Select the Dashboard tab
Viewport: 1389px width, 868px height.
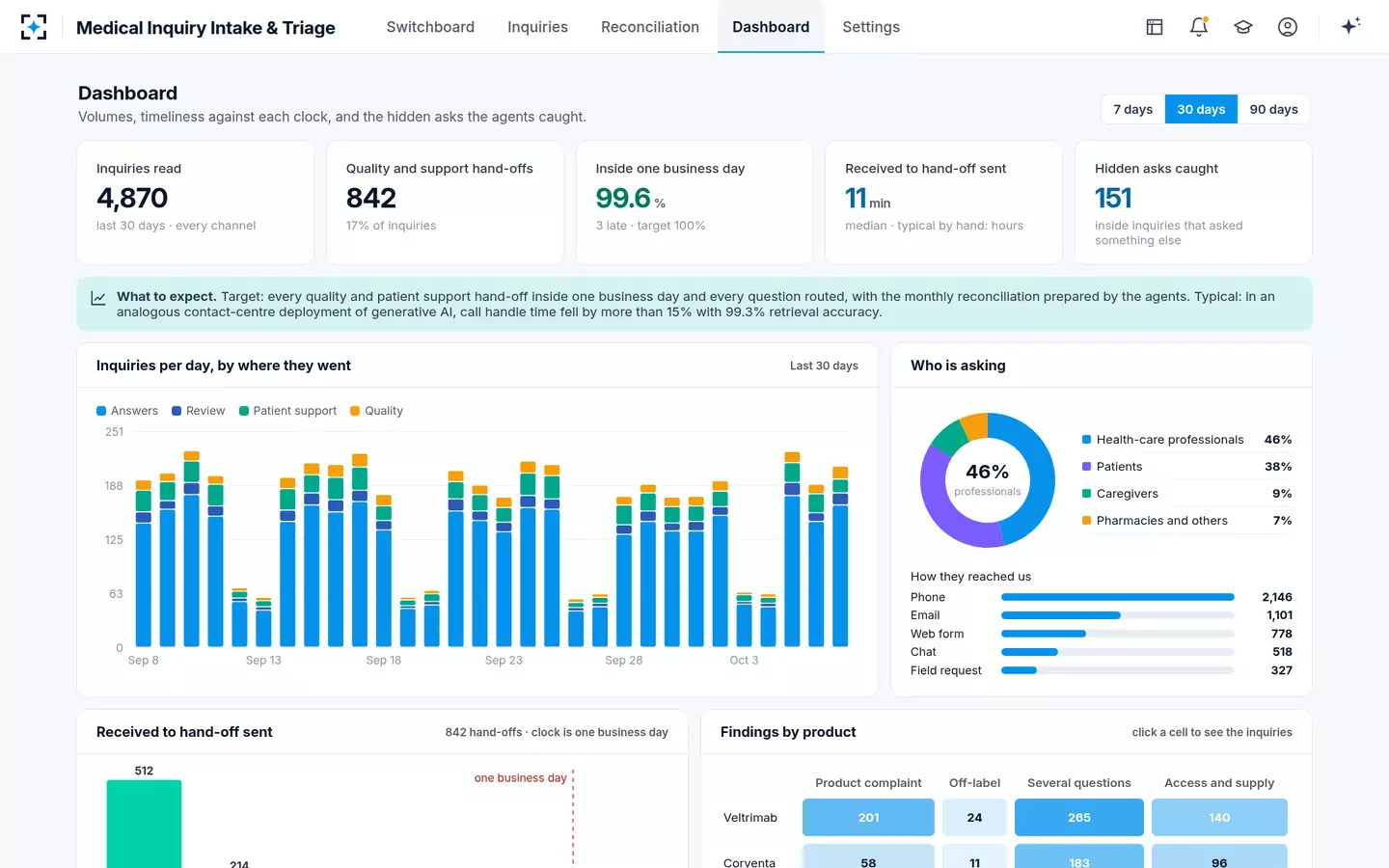point(771,27)
